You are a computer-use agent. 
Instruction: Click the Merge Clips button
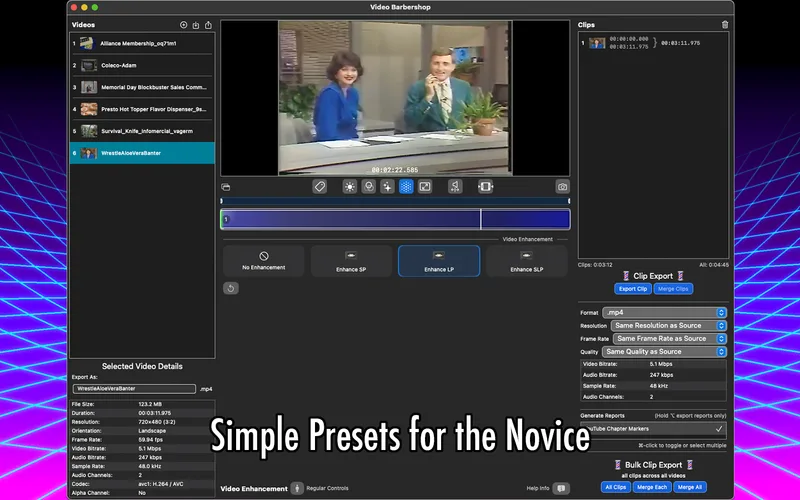tap(673, 289)
